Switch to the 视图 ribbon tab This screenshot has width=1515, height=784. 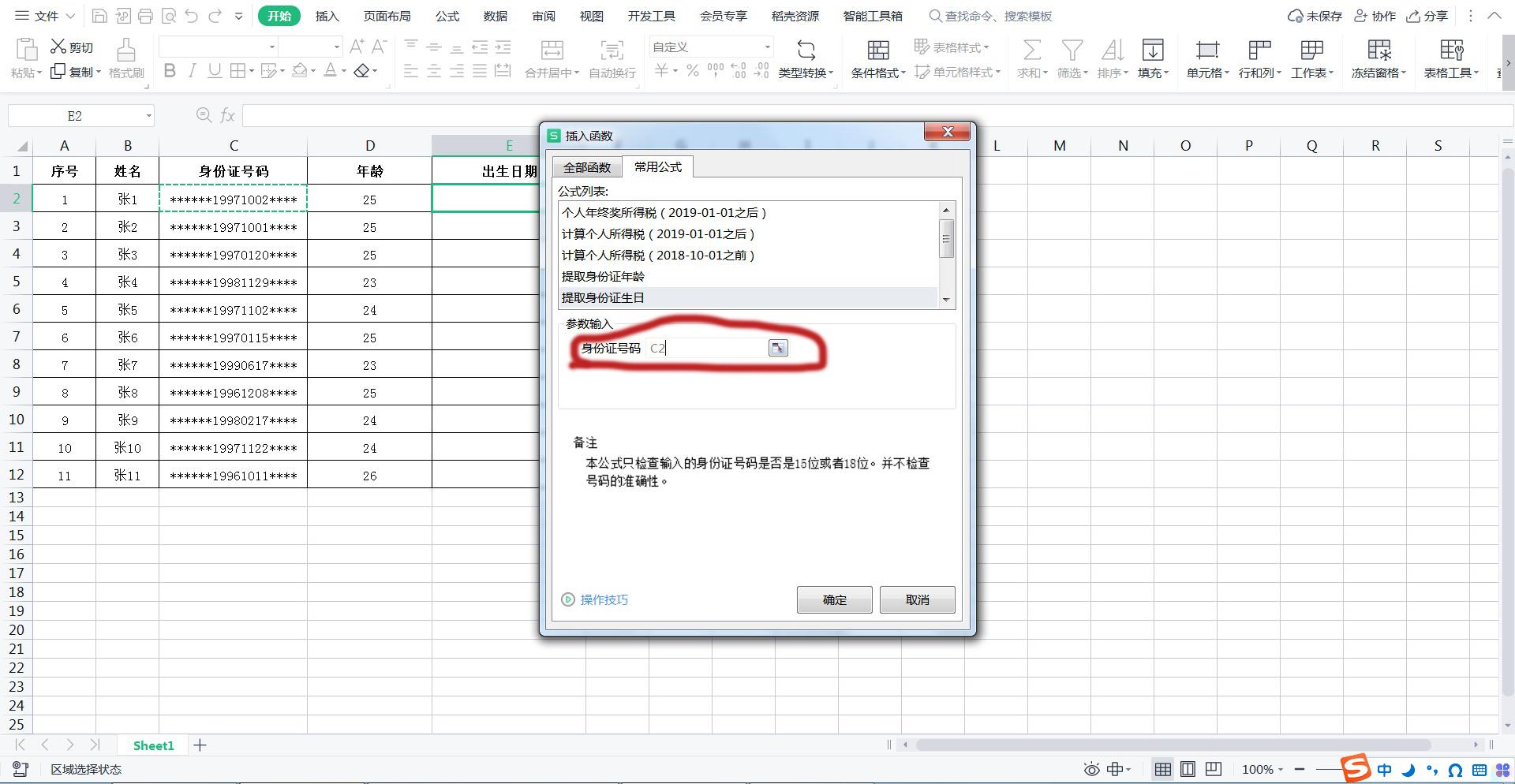tap(591, 16)
